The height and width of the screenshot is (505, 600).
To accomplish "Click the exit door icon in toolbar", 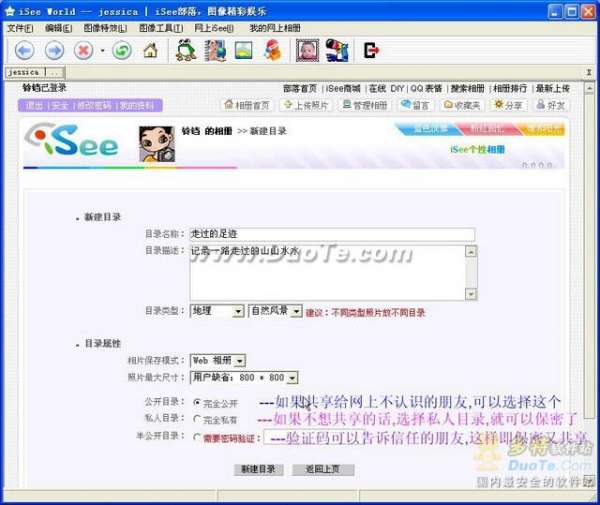I will 372,50.
